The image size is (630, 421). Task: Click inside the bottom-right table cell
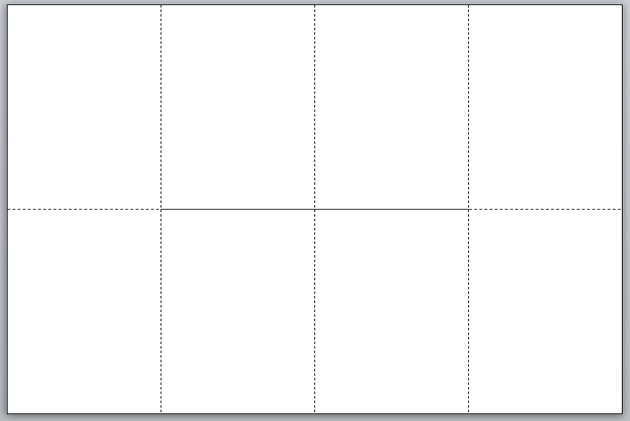point(545,311)
